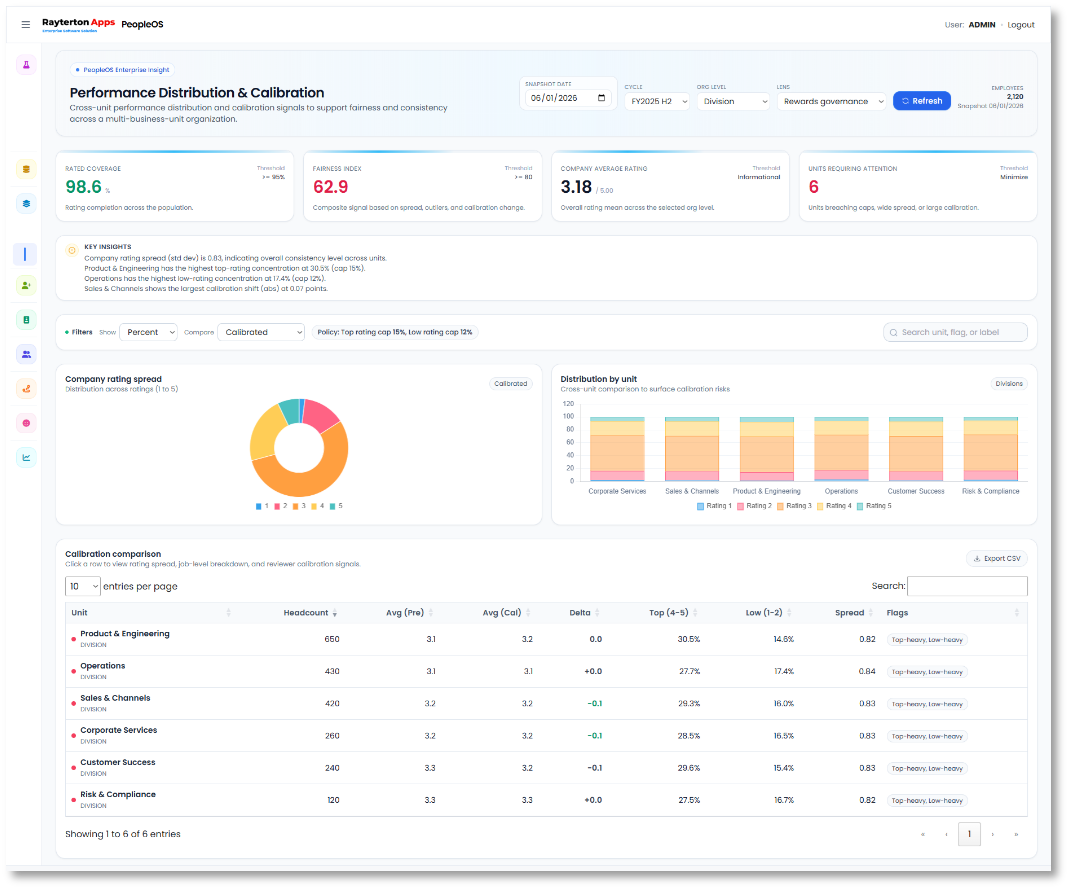Image resolution: width=1070 pixels, height=890 pixels.
Task: Click the PeopleOS header label
Action: tap(141, 24)
